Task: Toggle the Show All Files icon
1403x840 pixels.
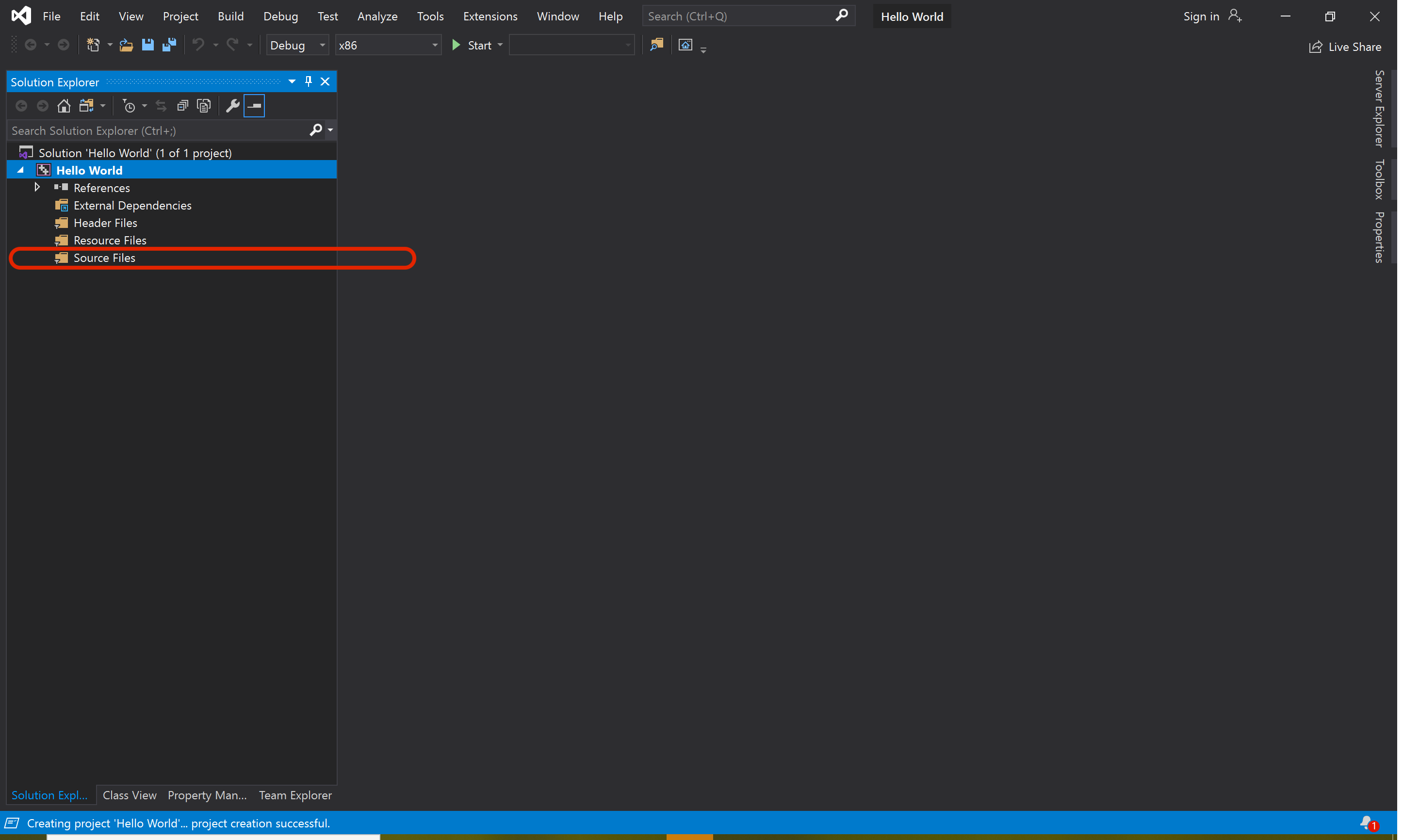Action: point(204,106)
